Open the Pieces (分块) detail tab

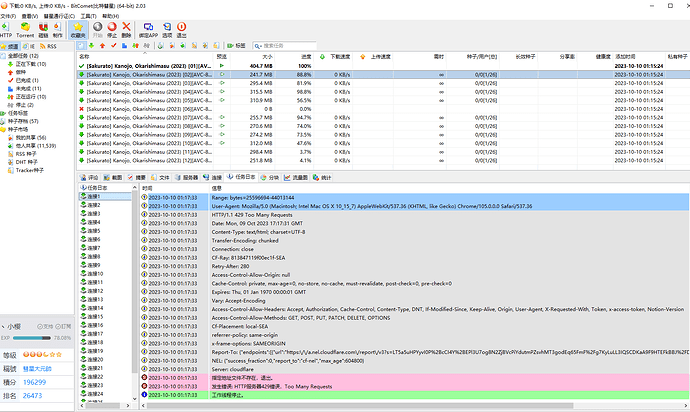point(270,177)
